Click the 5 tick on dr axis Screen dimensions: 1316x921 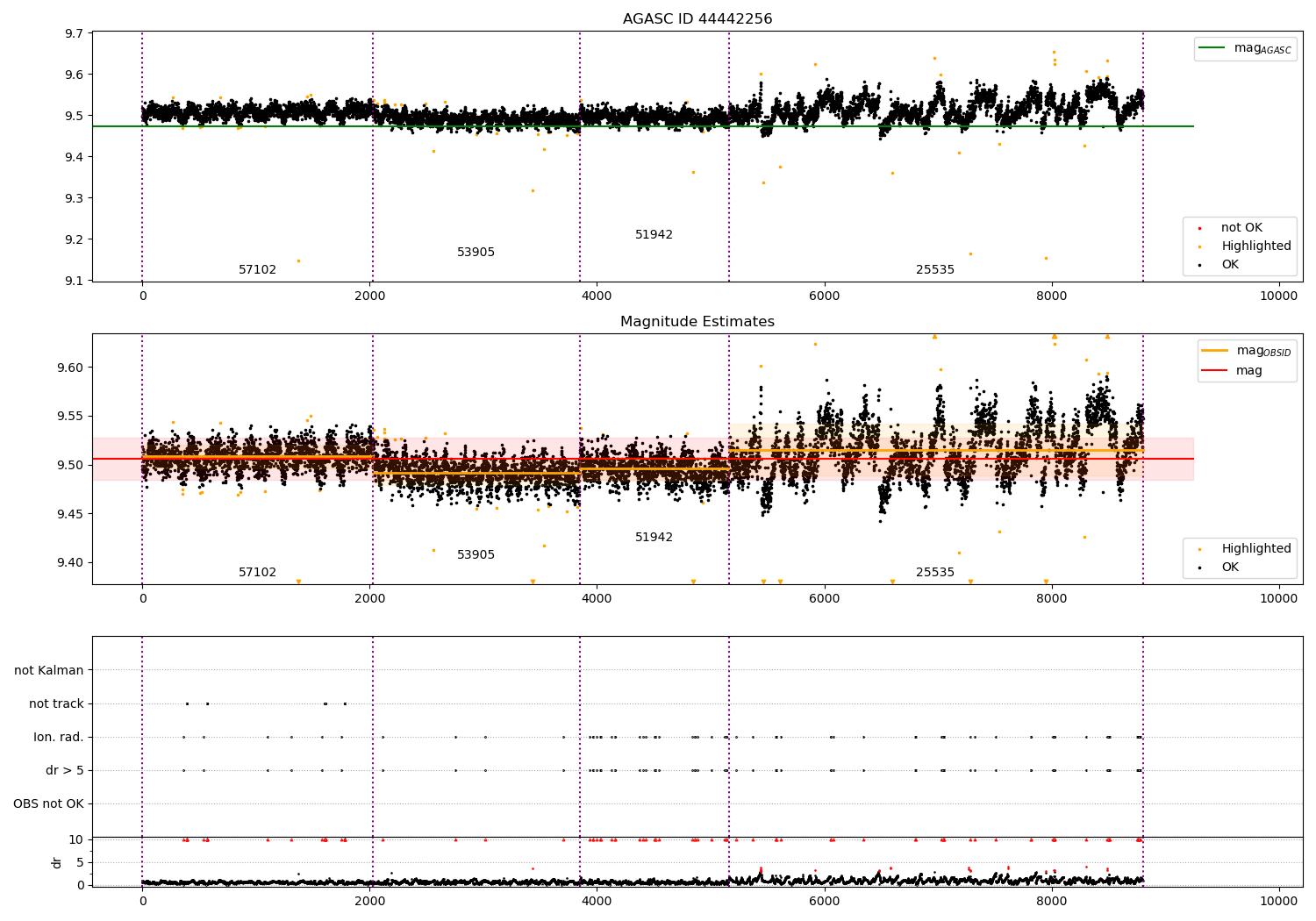coord(80,862)
